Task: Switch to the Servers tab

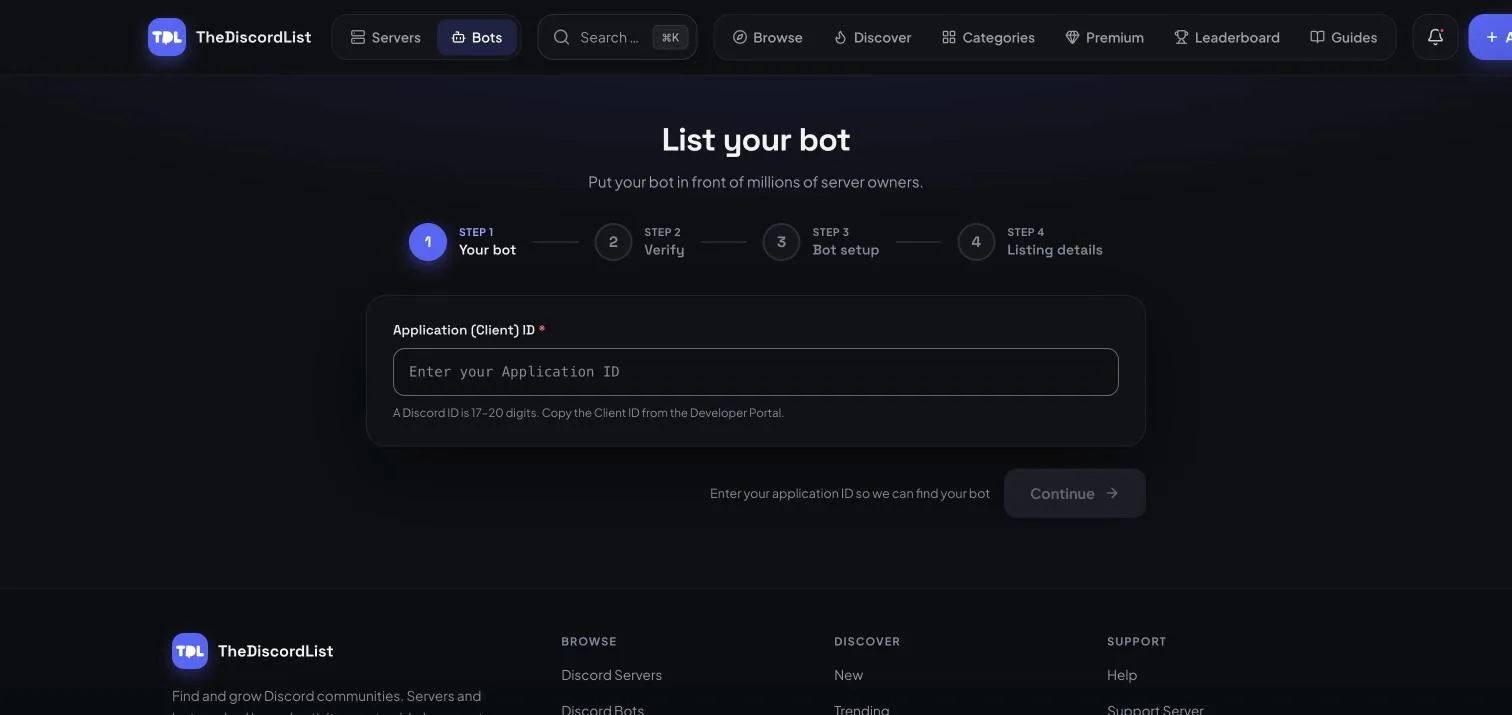Action: 385,37
